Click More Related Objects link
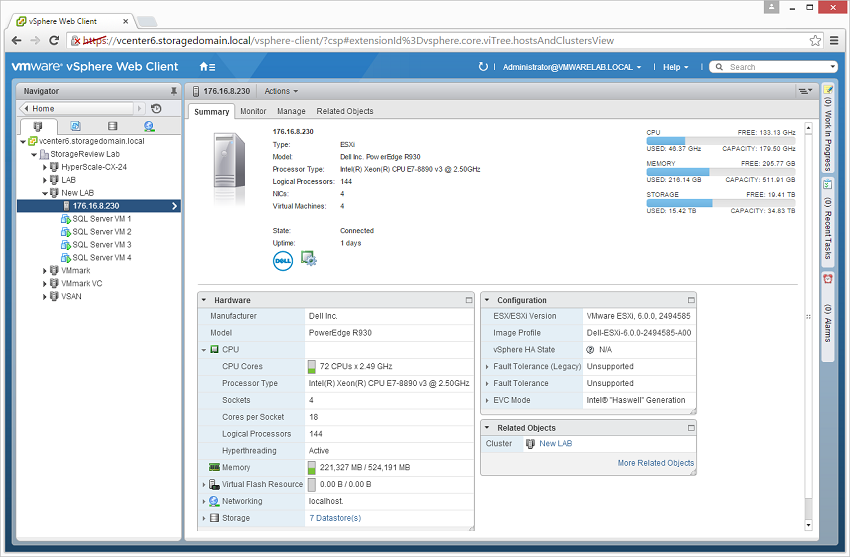 click(656, 463)
